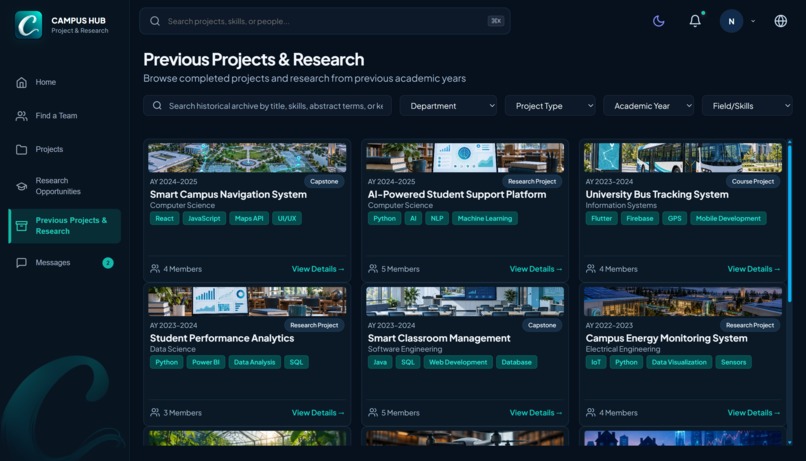
Task: Click Smart Classroom Management classroom thumbnail
Action: (x=465, y=302)
